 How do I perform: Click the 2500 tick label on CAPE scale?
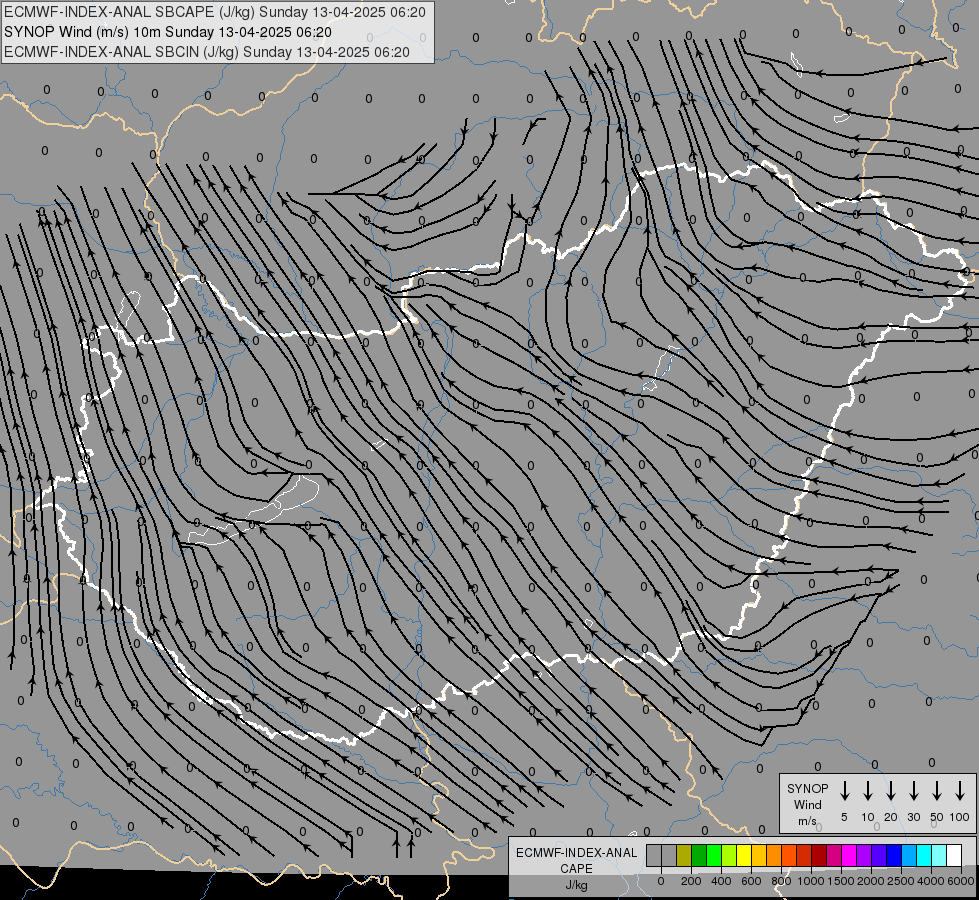(901, 881)
